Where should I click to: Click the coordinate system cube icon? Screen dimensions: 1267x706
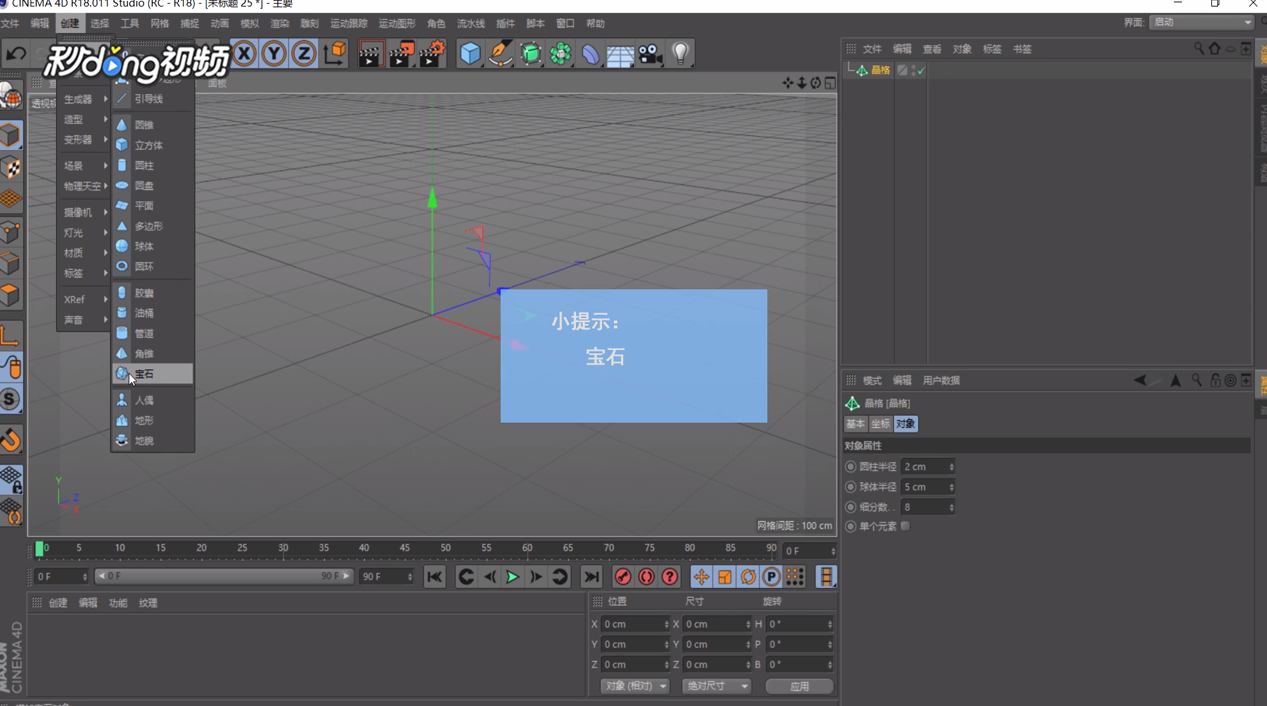point(335,54)
